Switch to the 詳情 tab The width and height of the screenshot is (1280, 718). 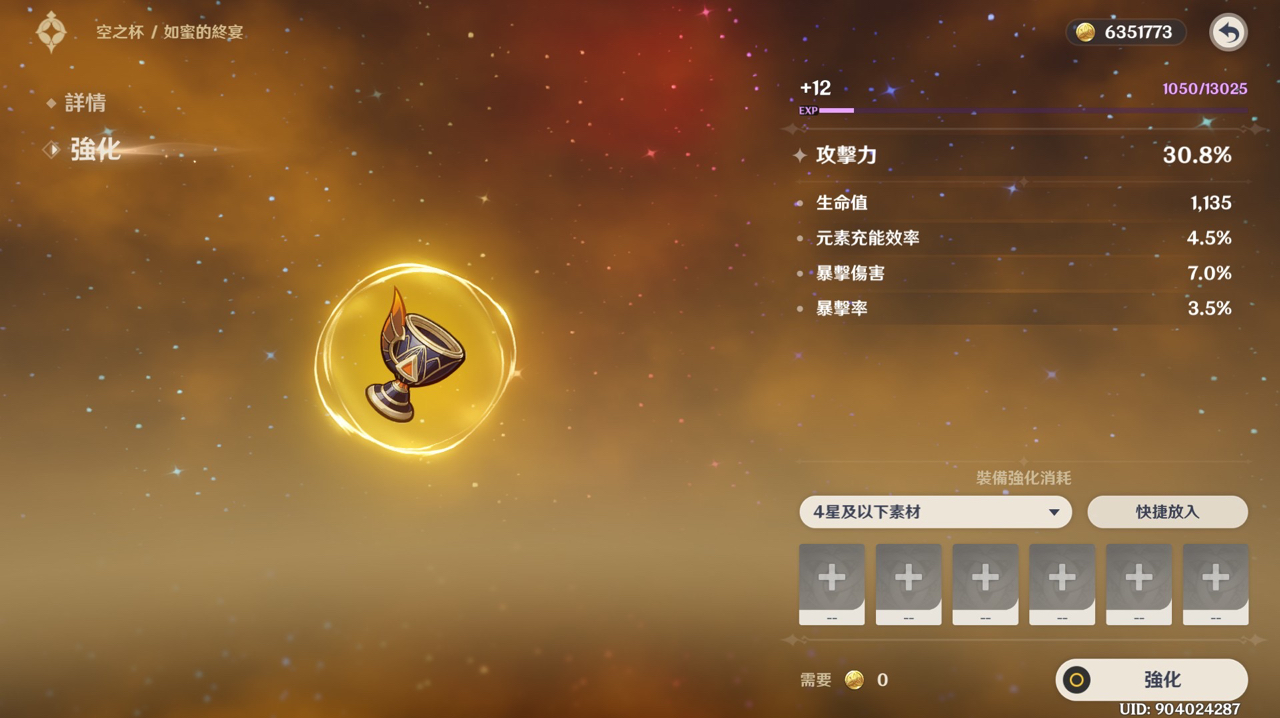click(x=85, y=103)
